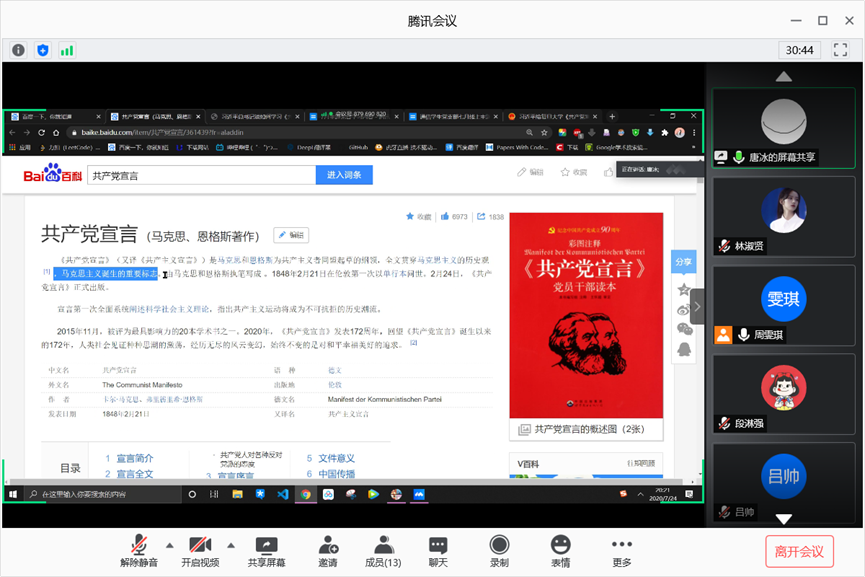The image size is (865, 577).
Task: Select 周雯琪's participant video tile
Action: 784,305
